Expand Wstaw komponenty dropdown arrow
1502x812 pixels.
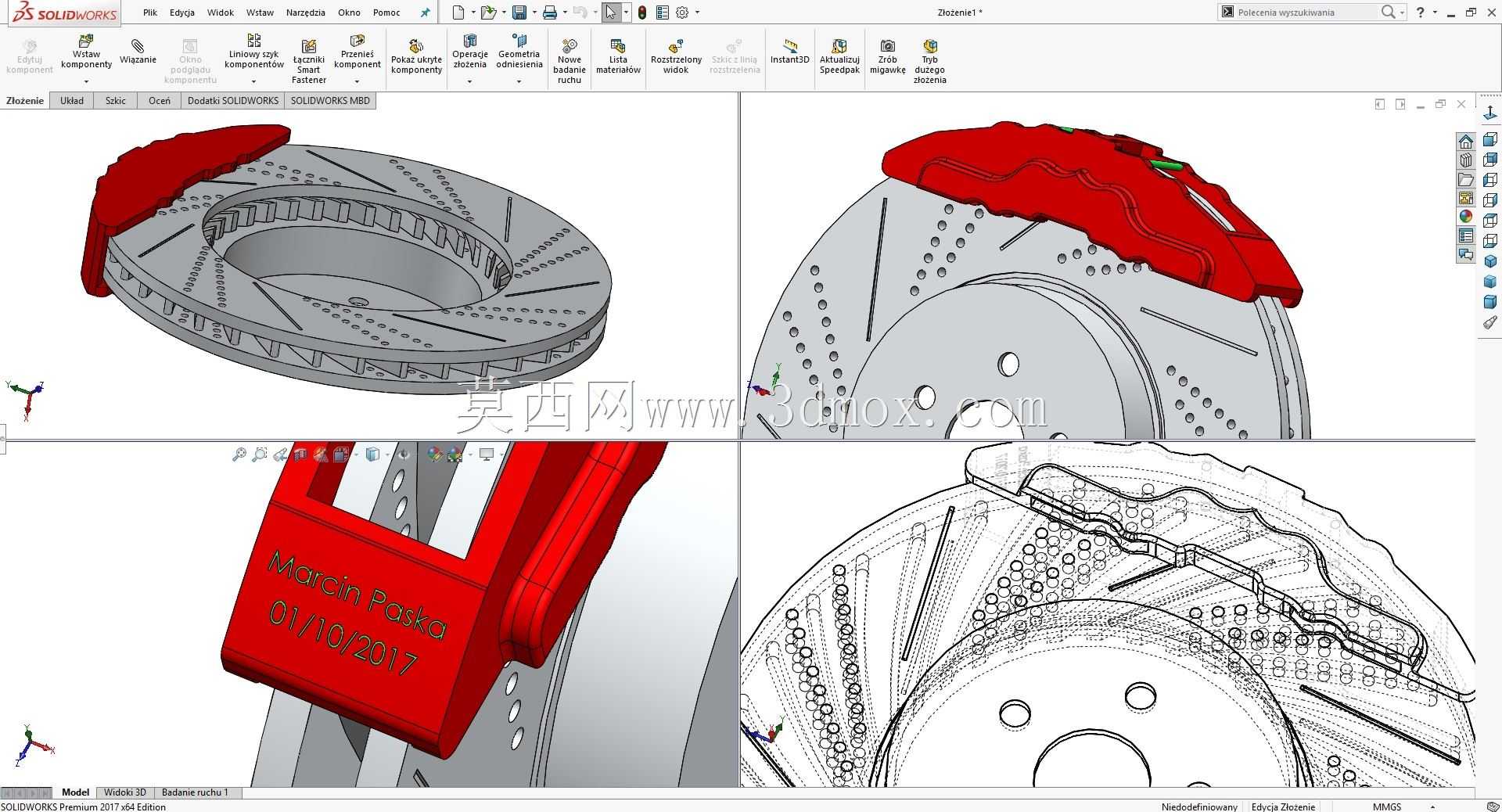coord(86,81)
